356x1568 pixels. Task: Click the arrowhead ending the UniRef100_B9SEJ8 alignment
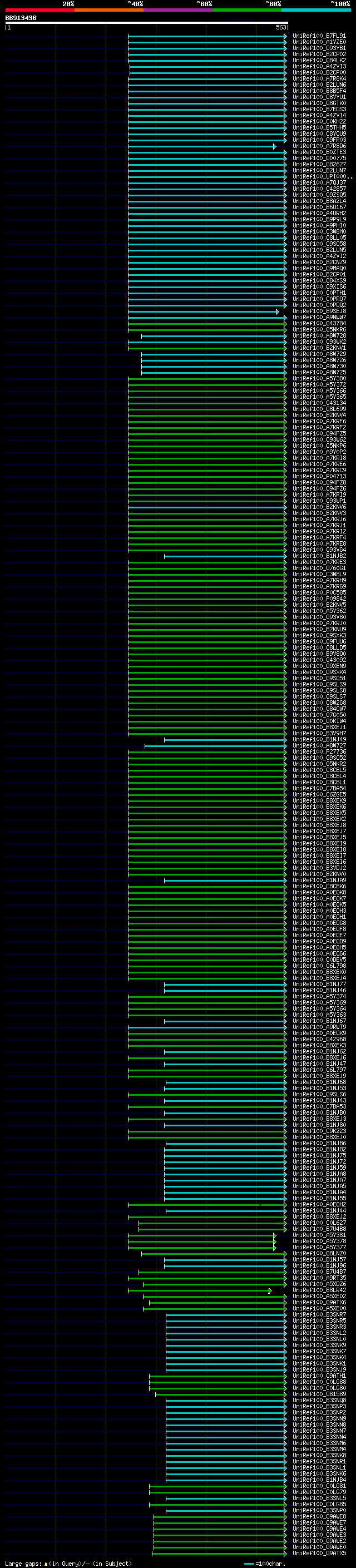pyautogui.click(x=278, y=311)
